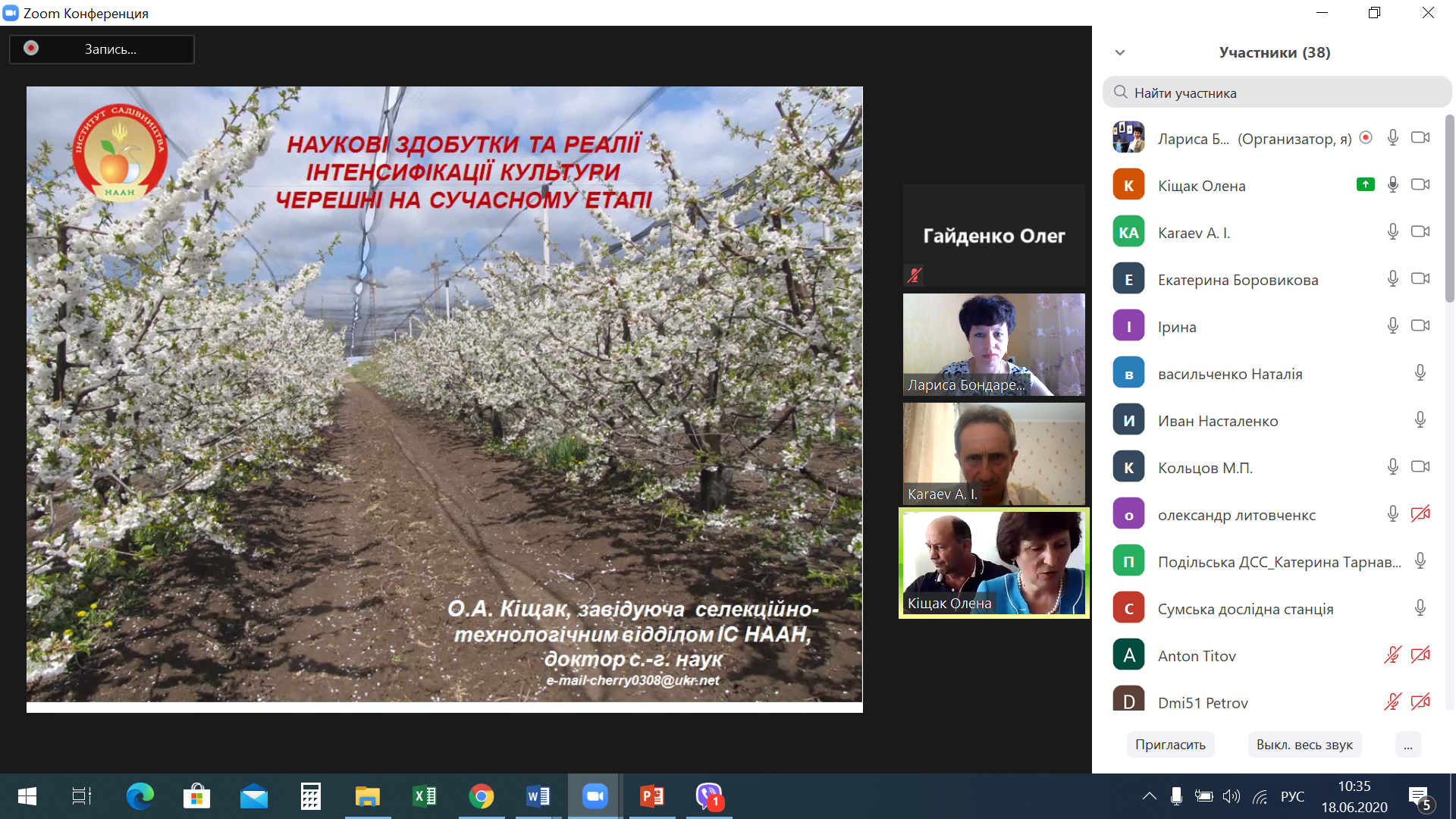Click Выкл. весь звук button

coord(1304,745)
